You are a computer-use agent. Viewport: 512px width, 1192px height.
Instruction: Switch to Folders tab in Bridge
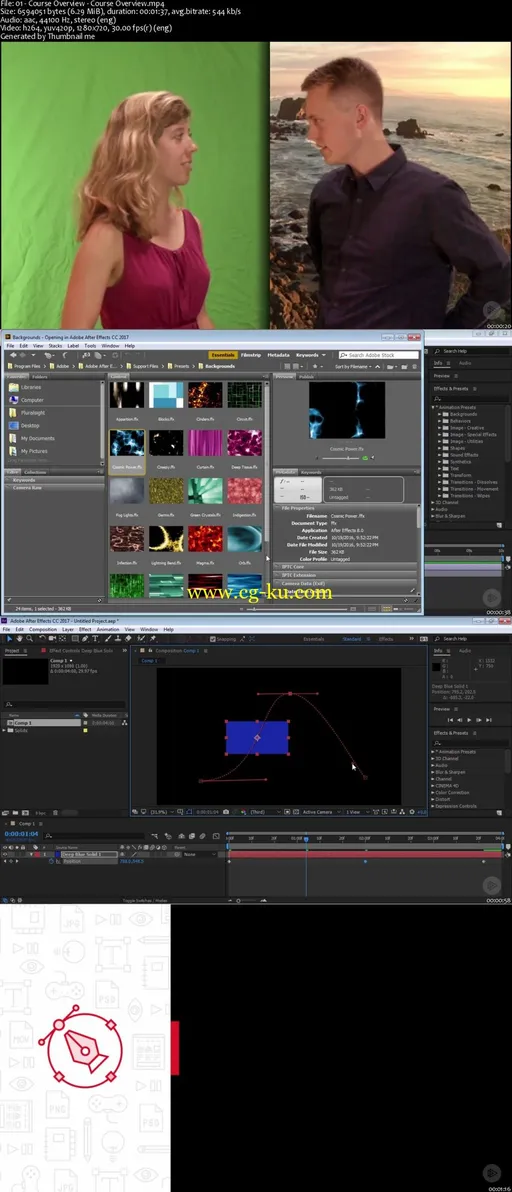point(40,376)
